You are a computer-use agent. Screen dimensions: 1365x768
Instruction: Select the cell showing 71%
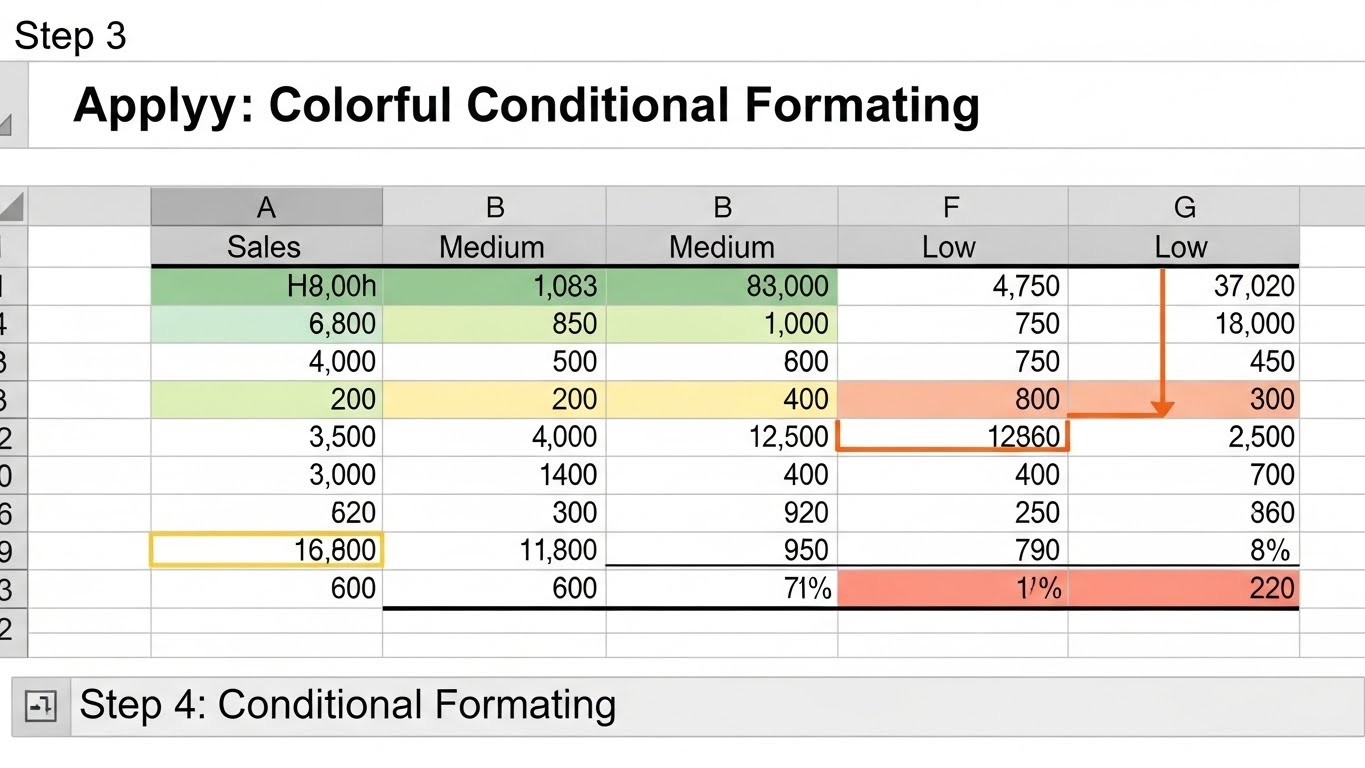click(x=721, y=588)
